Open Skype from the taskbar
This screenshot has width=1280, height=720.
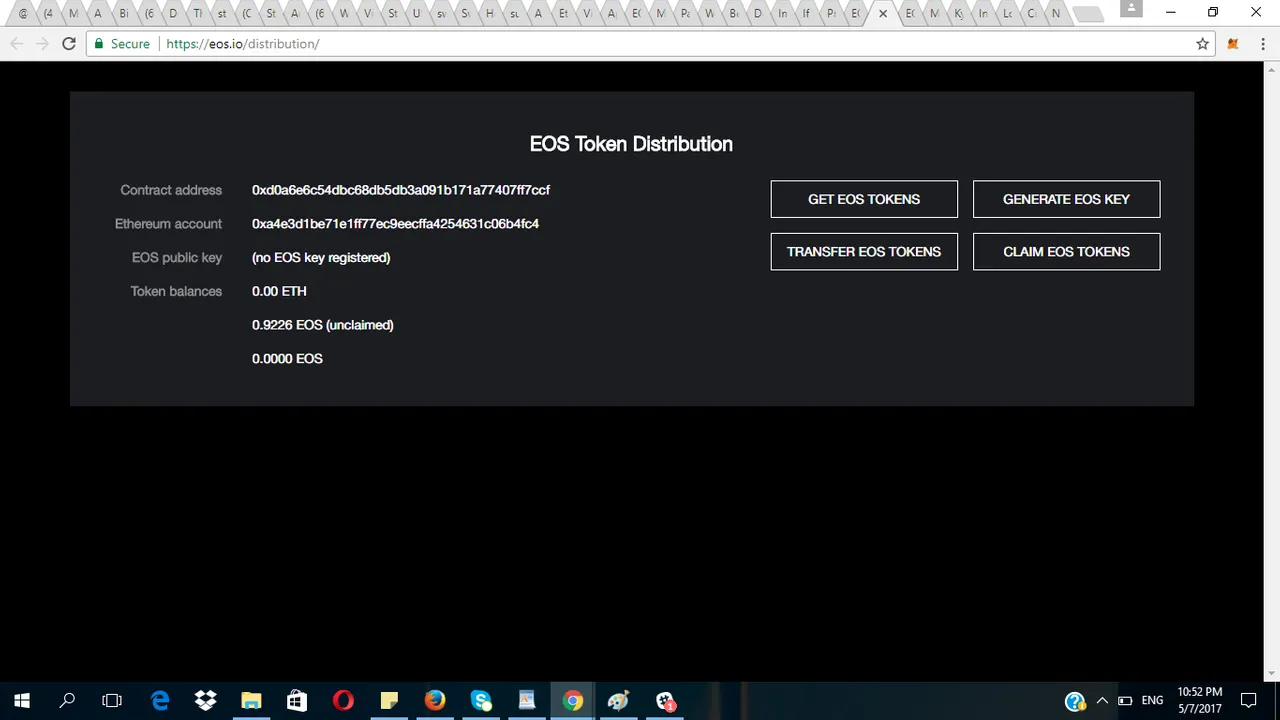click(481, 701)
